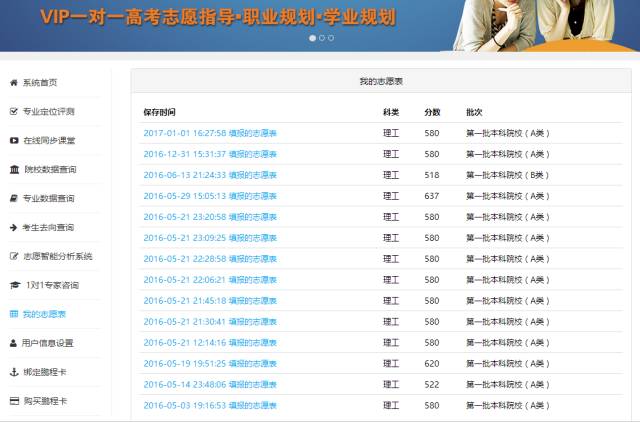Go to 绑定鹏程卡
This screenshot has height=422, width=640.
click(45, 372)
